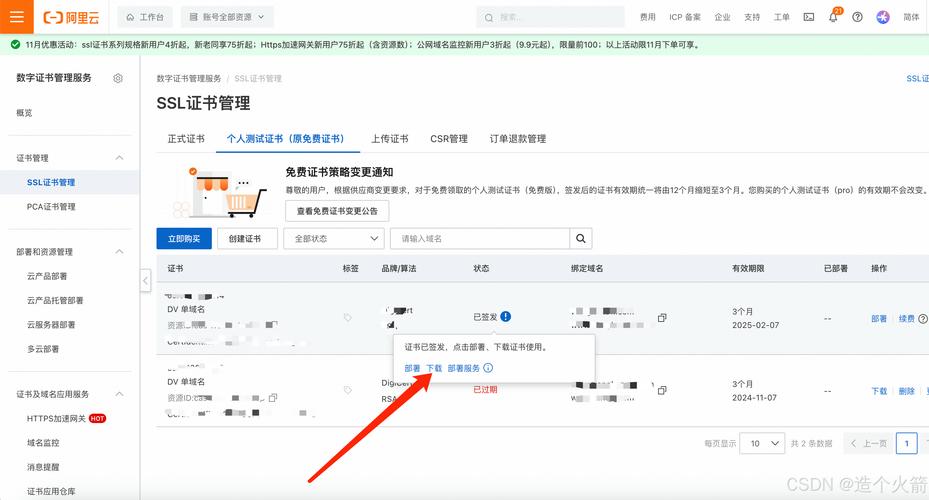Screen dimensions: 929x500
Task: Click 续费 in the 2025-02-07 row
Action: click(x=906, y=319)
